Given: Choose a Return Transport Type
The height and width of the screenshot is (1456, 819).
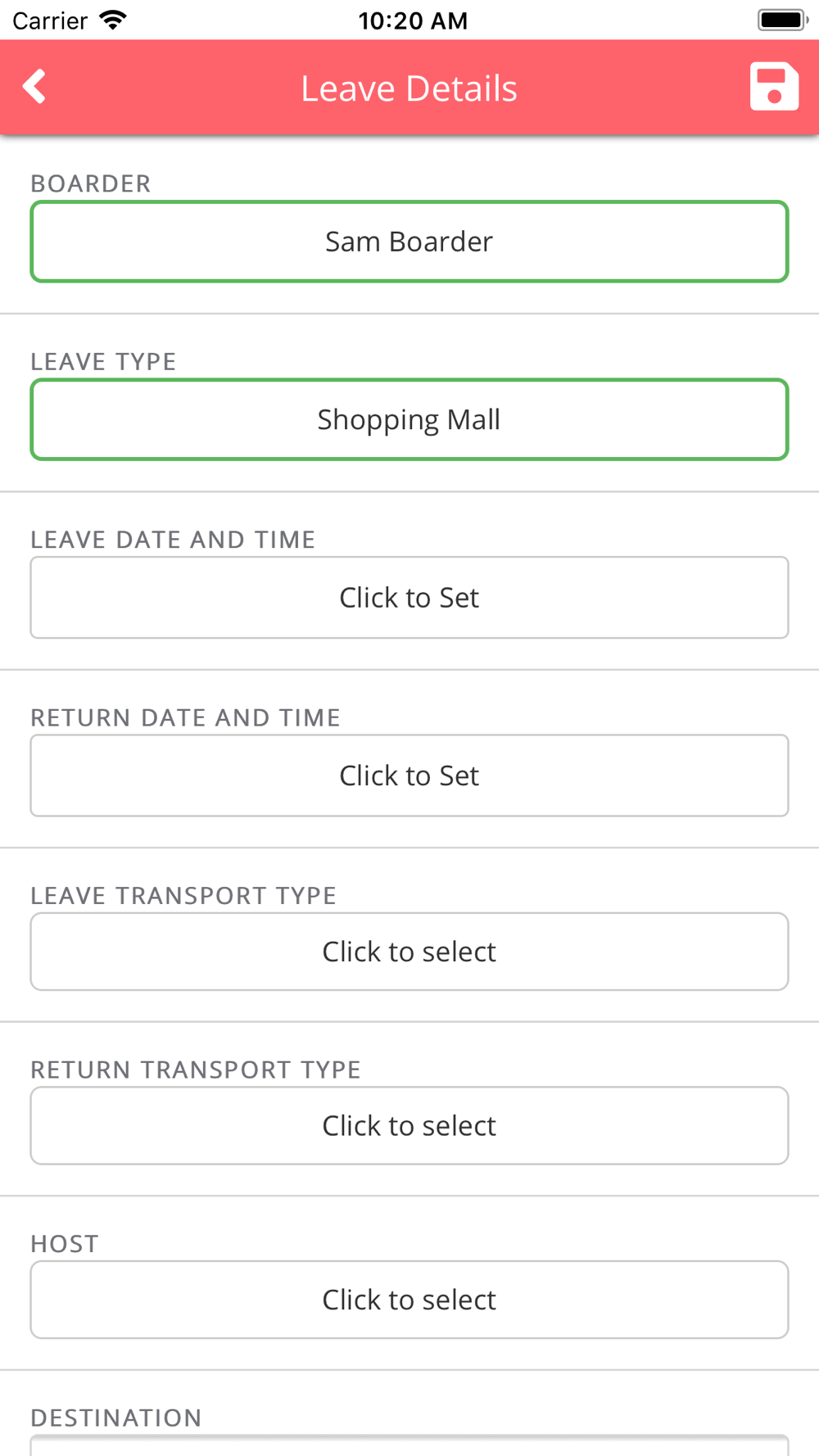Looking at the screenshot, I should tap(409, 1126).
